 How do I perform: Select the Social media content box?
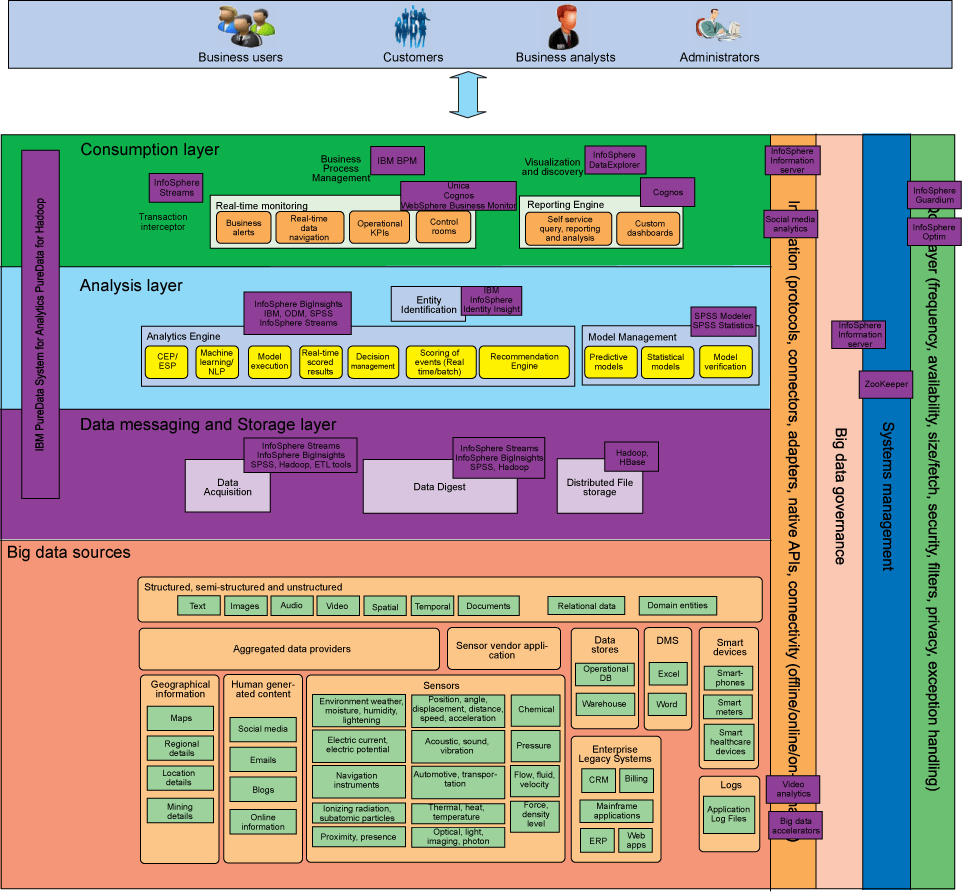click(x=263, y=729)
